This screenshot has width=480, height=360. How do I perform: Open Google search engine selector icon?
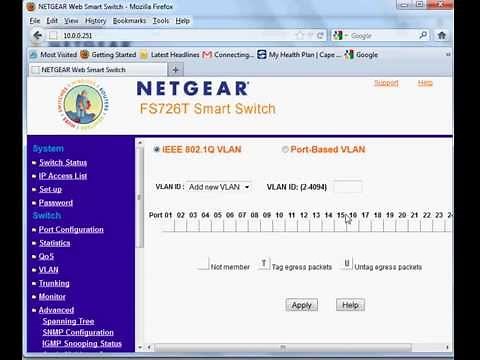click(339, 35)
